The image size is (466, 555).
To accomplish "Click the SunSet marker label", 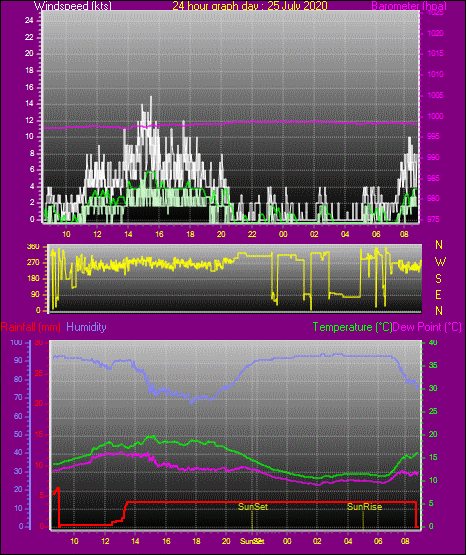I will [253, 507].
